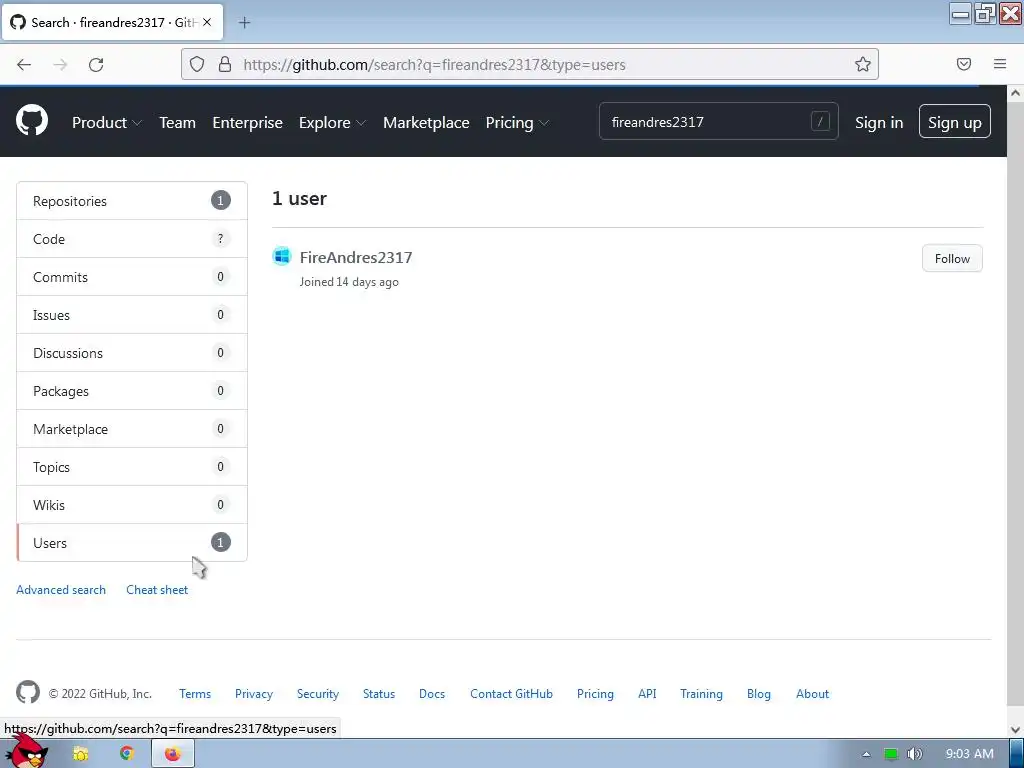
Task: Expand the Explore dropdown menu
Action: 332,123
